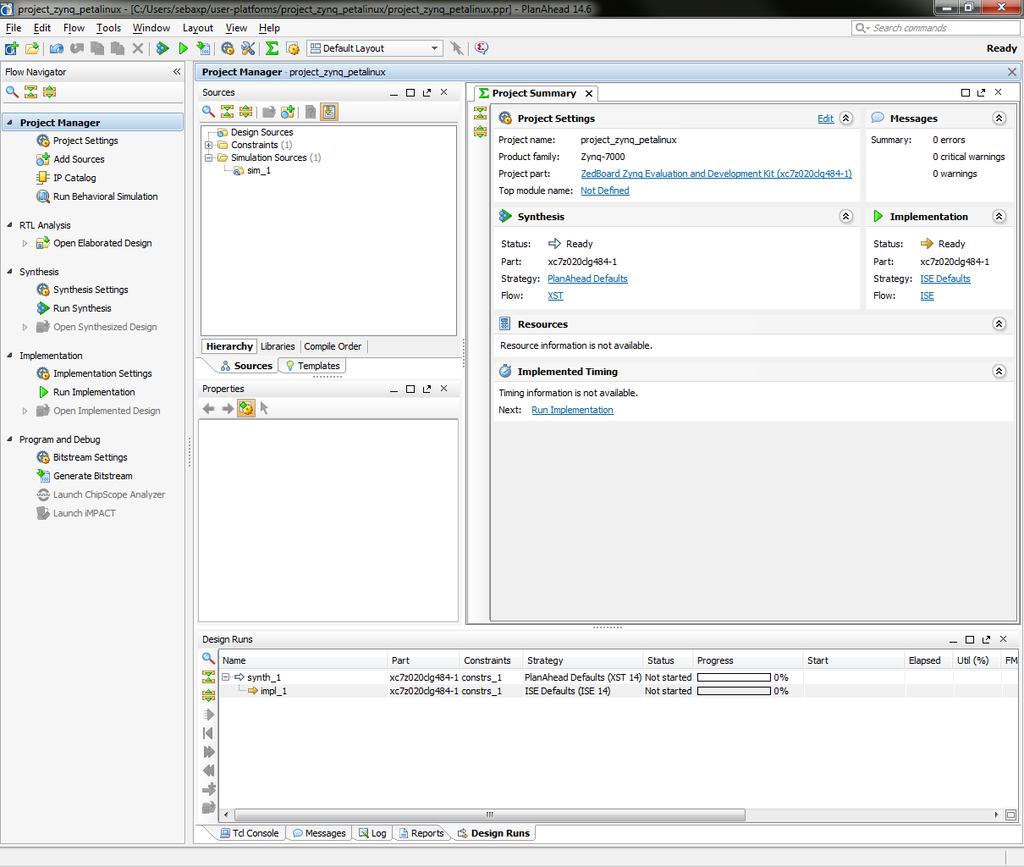The image size is (1024, 867).
Task: Click the search icon in Design Runs panel
Action: [208, 658]
